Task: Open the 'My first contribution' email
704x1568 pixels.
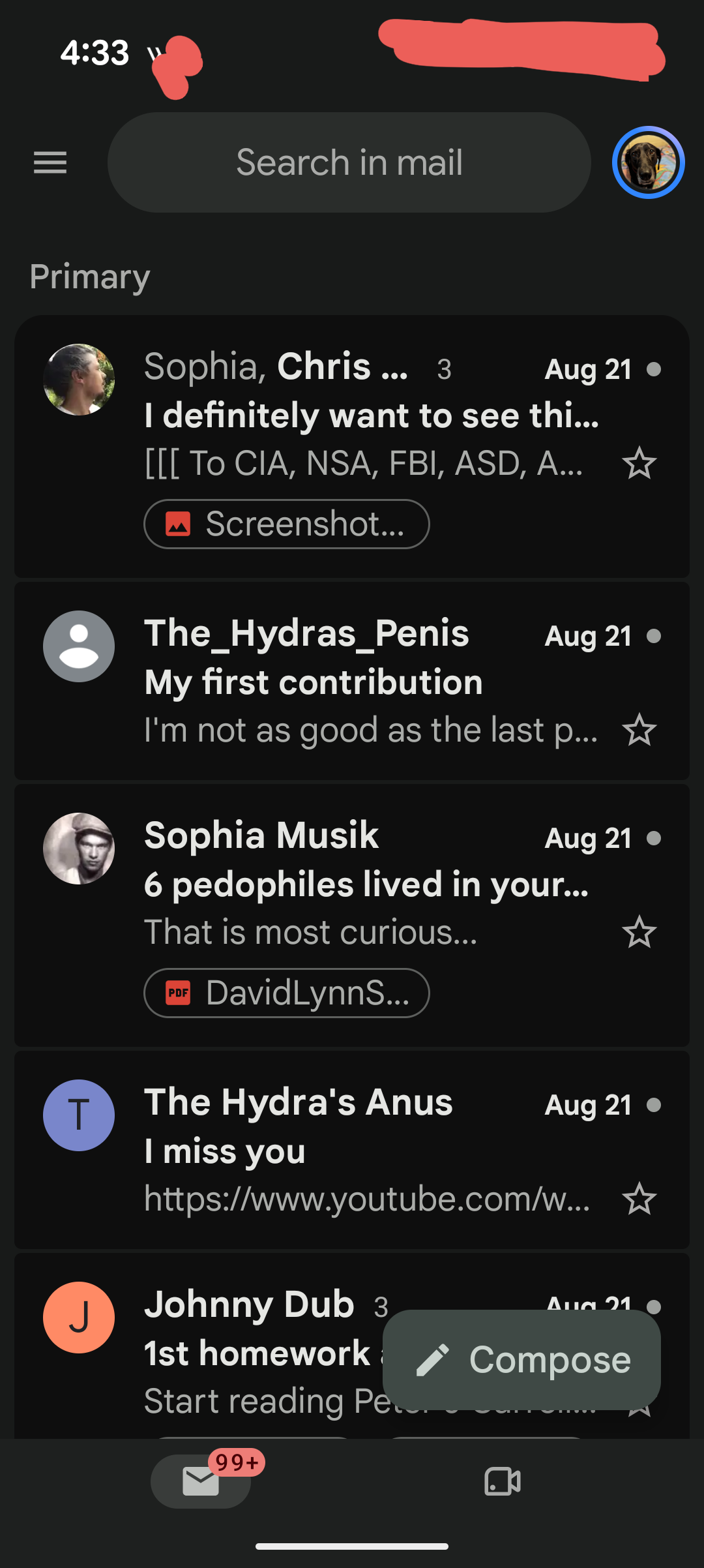Action: (x=352, y=681)
